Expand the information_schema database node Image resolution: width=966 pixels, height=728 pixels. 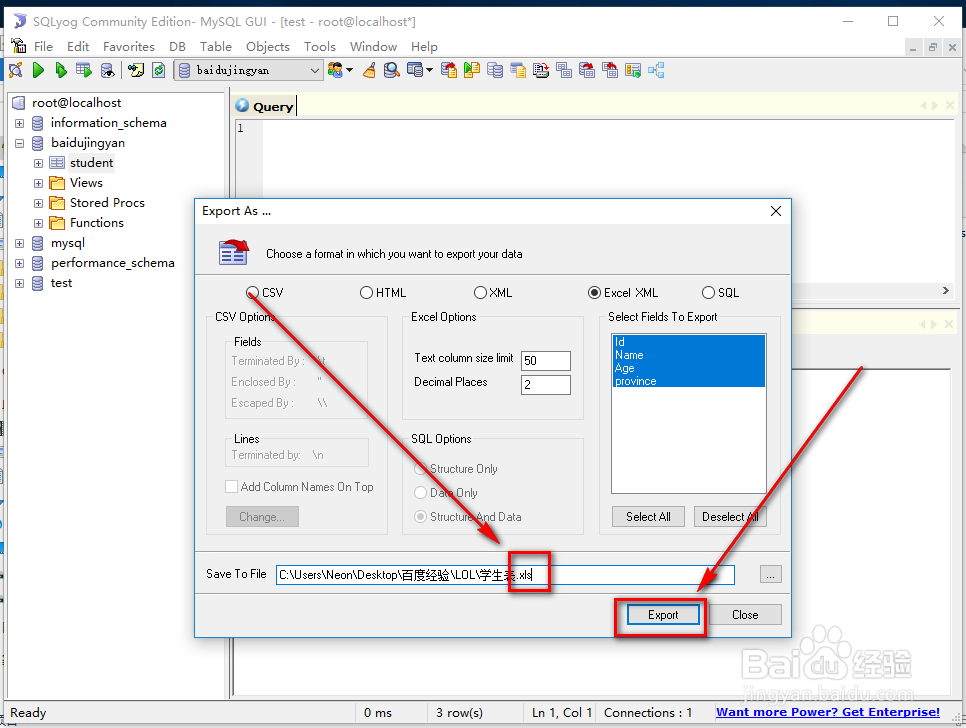(20, 123)
